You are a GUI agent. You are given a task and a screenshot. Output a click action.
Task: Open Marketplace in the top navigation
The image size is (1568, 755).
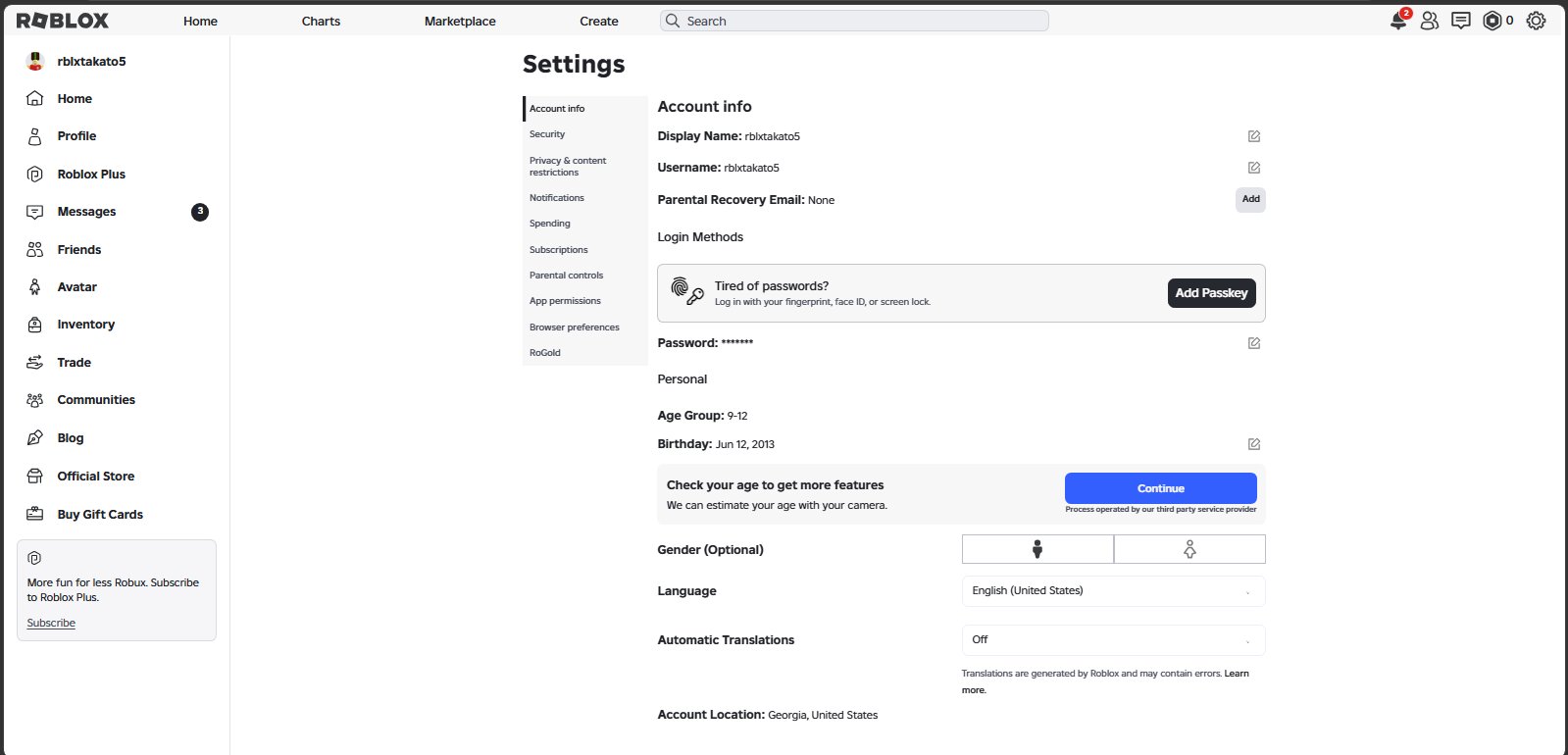coord(460,21)
